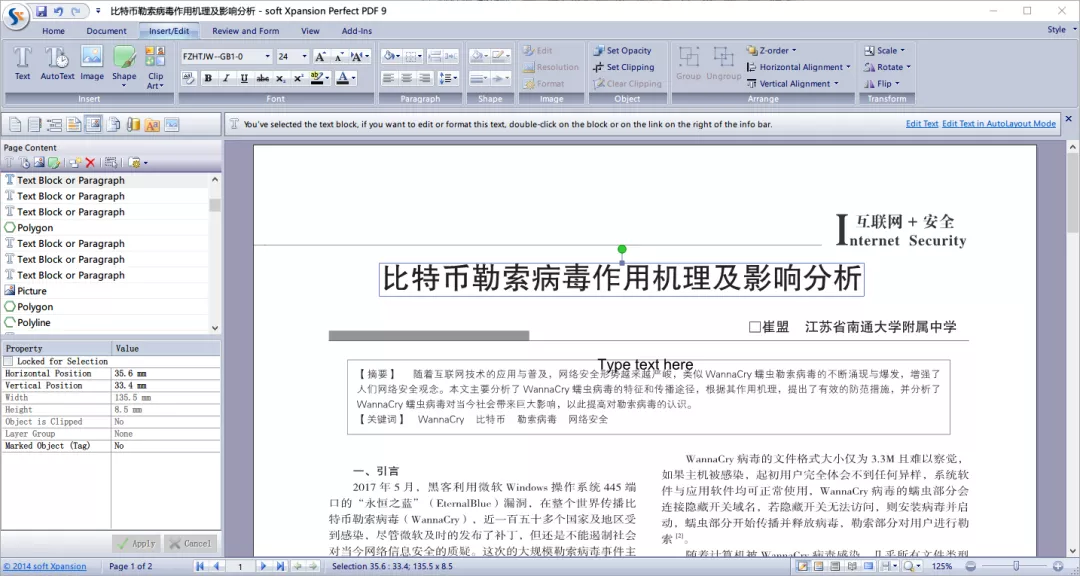
Task: Expand the Scale dropdown
Action: coord(884,50)
